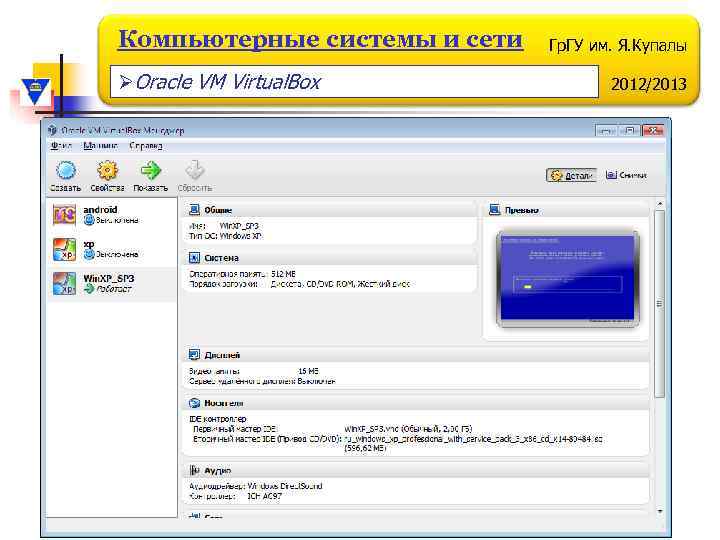Viewport: 720px width, 540px height.
Task: Click the Создать (Create) toolbar icon
Action: click(x=66, y=170)
